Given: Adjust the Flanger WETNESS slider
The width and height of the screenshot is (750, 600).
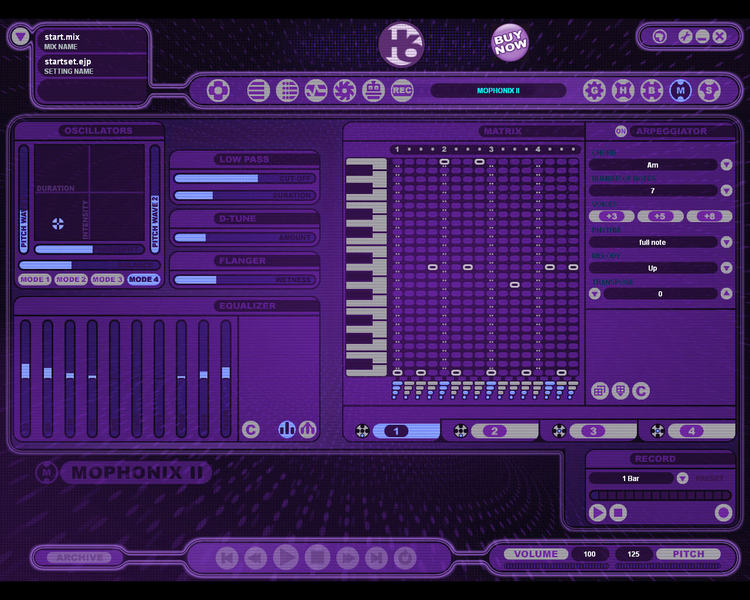Looking at the screenshot, I should 244,279.
